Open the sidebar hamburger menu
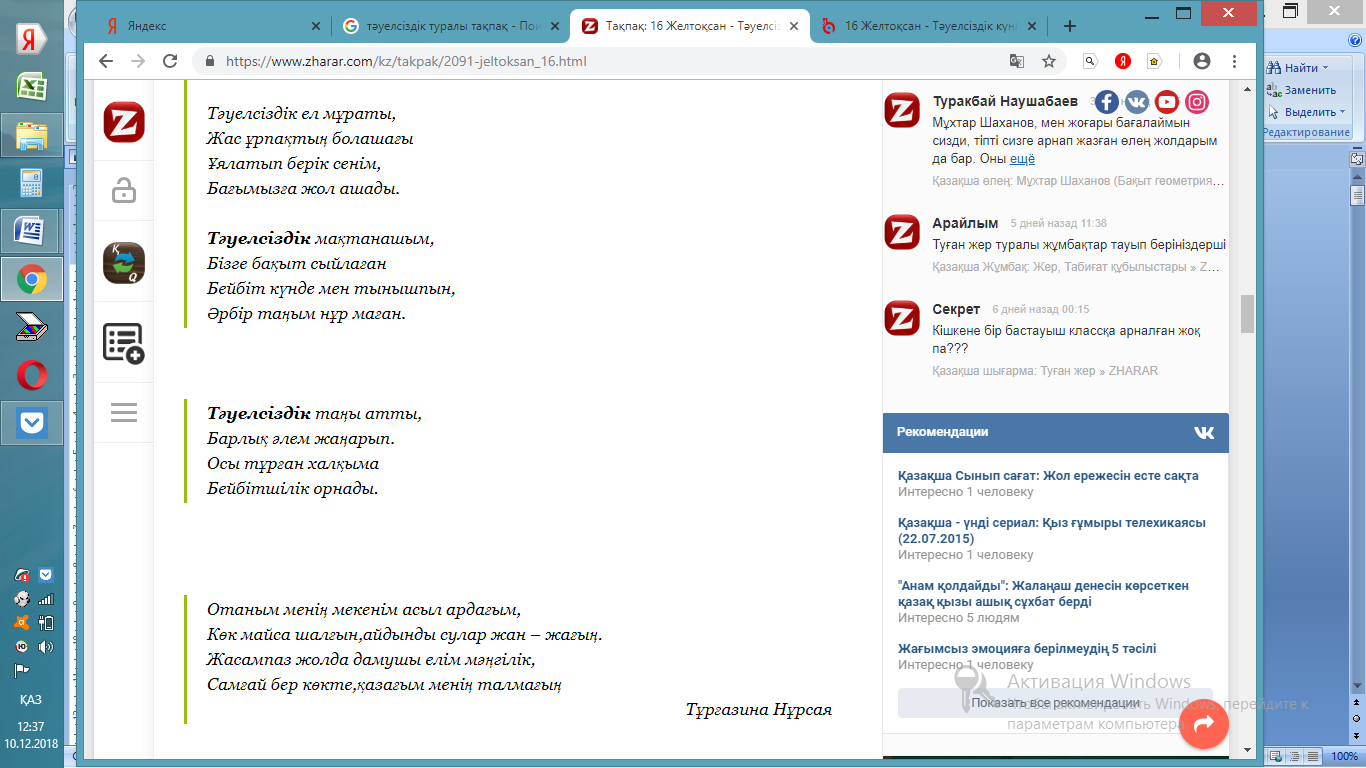This screenshot has height=768, width=1366. [x=124, y=412]
